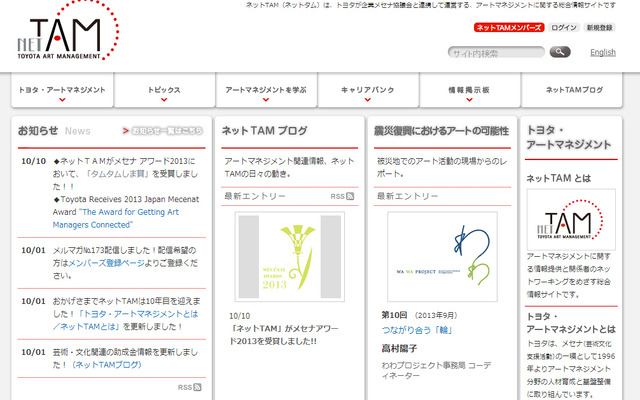640x400 pixels.
Task: Open the ネットTAMブログ nav tab
Action: 572,90
